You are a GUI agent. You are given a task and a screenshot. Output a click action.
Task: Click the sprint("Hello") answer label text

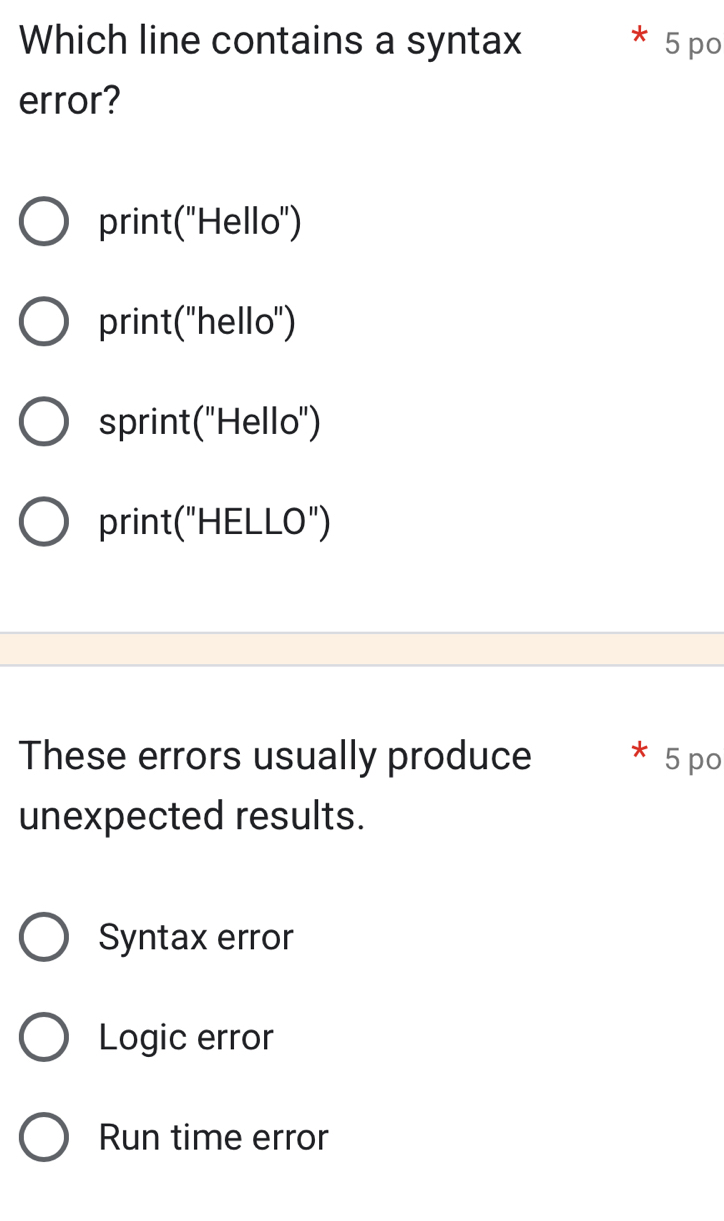tap(209, 421)
